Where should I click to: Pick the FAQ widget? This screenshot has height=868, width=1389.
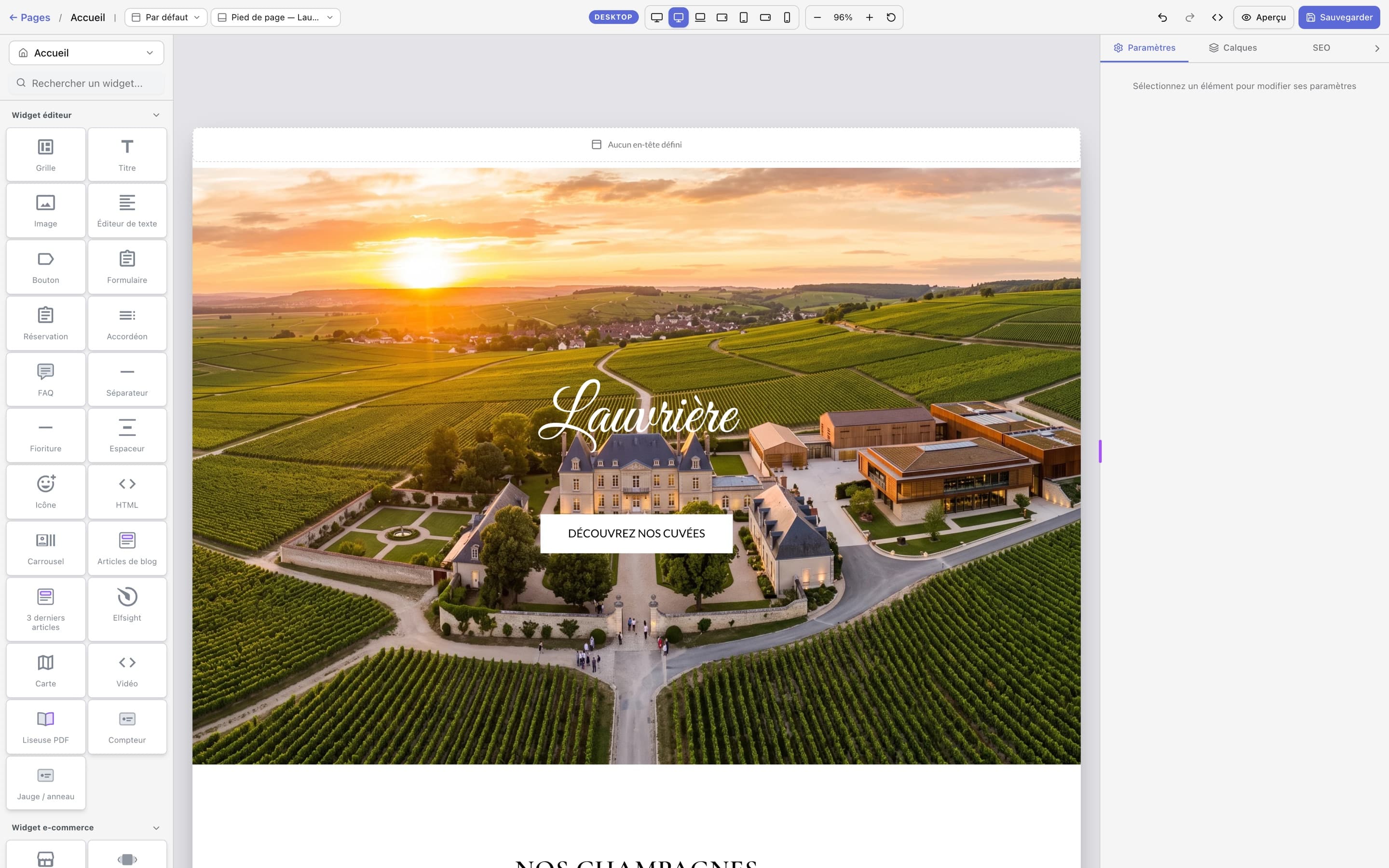click(46, 380)
